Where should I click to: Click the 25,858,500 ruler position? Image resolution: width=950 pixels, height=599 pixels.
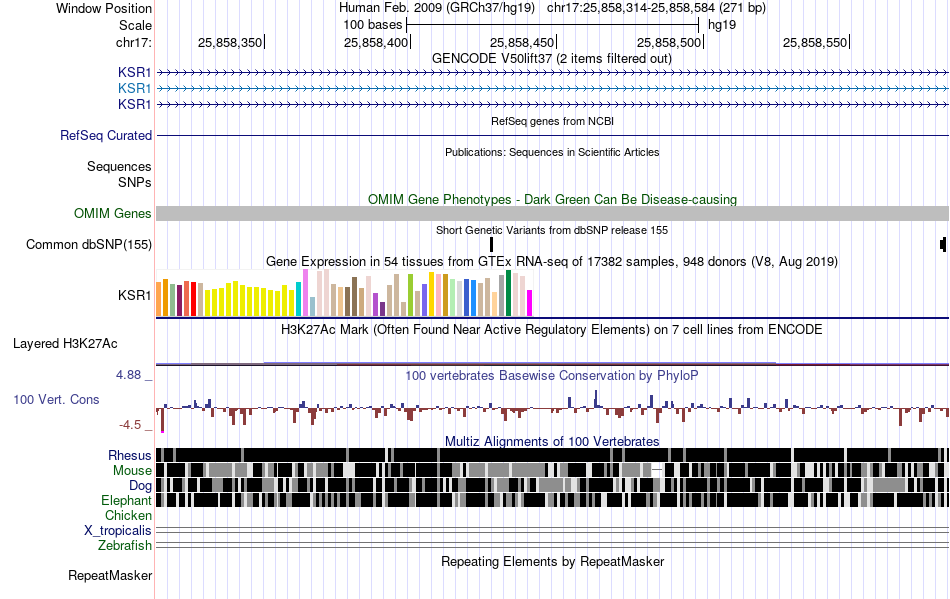[669, 42]
